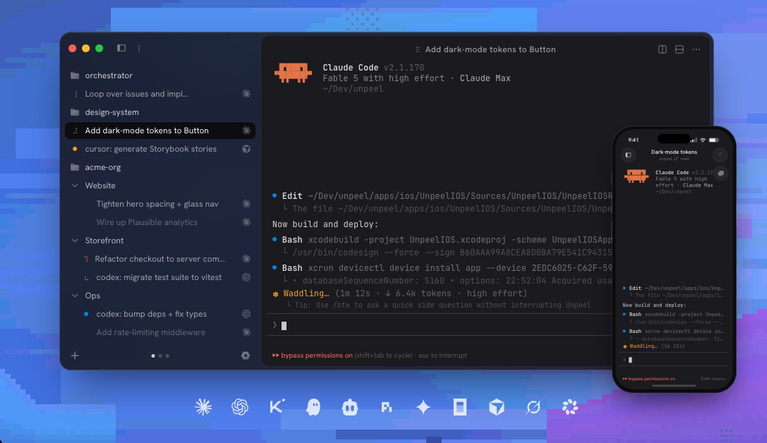Click the Cursor cube icon in bottom row
Viewport: 767px width, 443px height.
pyautogui.click(x=496, y=407)
